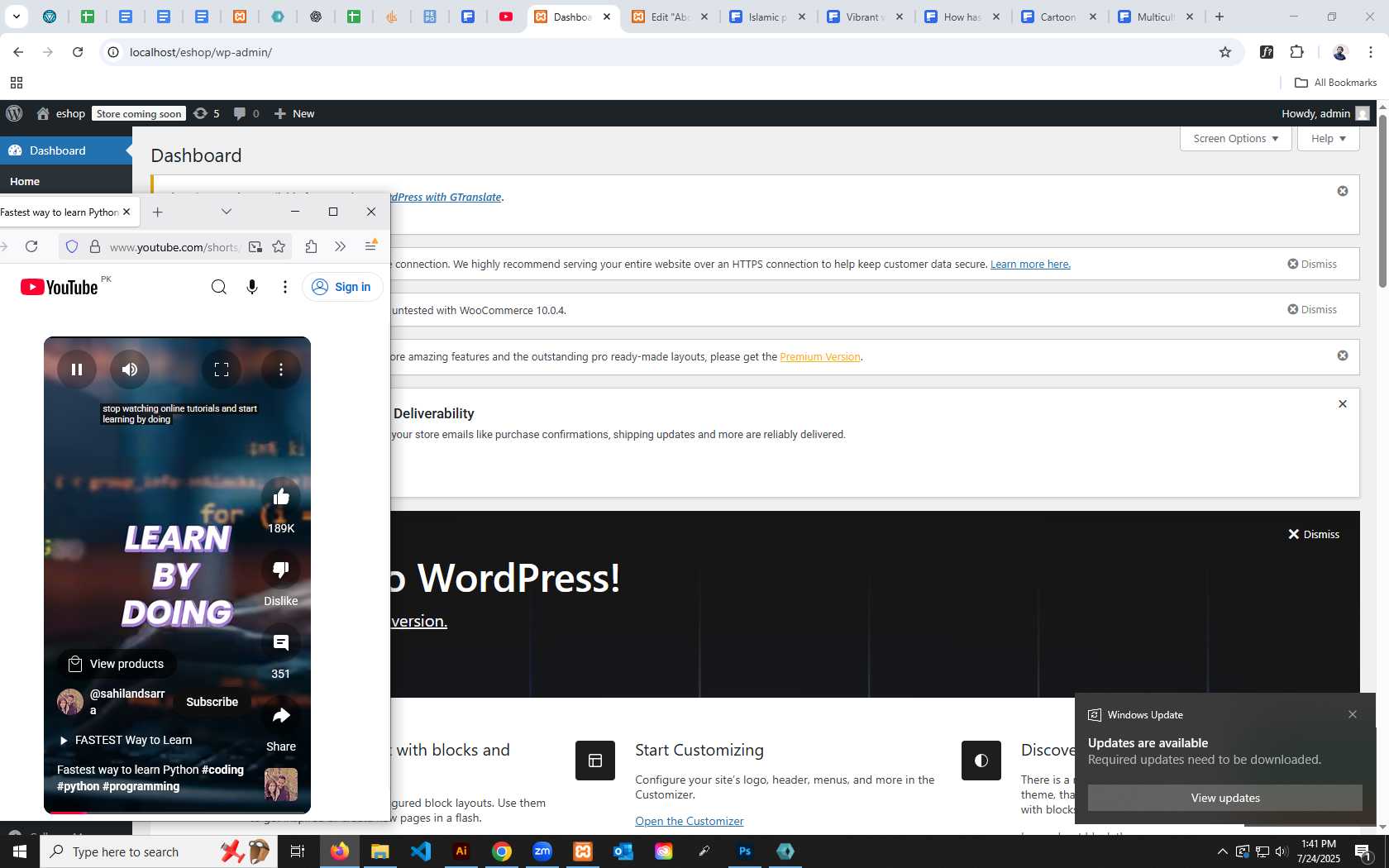Show hidden system tray icons
Viewport: 1389px width, 868px height.
(x=1222, y=851)
